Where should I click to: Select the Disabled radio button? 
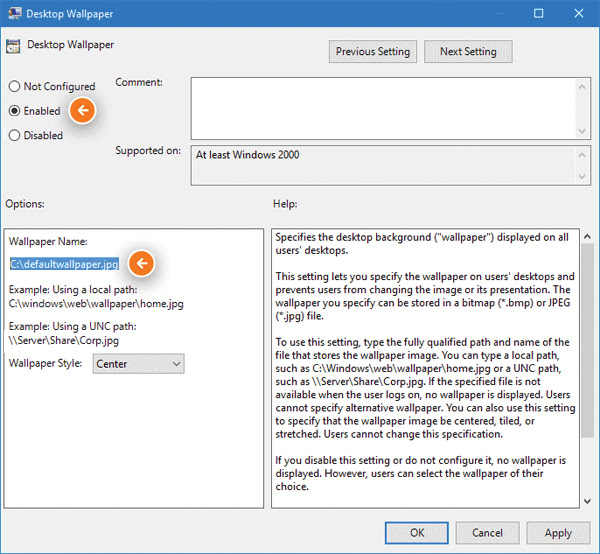point(14,135)
